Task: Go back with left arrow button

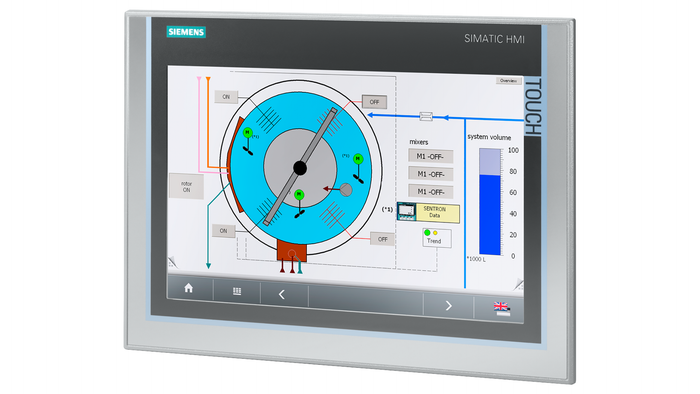Action: tap(282, 294)
